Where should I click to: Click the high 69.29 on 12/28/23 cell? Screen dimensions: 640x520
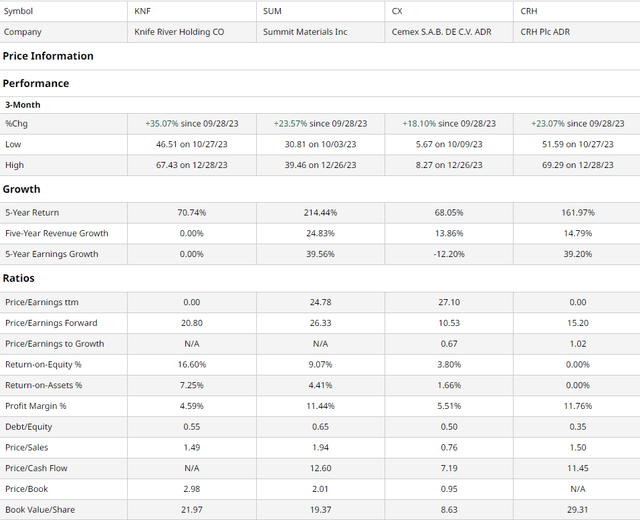tap(578, 165)
